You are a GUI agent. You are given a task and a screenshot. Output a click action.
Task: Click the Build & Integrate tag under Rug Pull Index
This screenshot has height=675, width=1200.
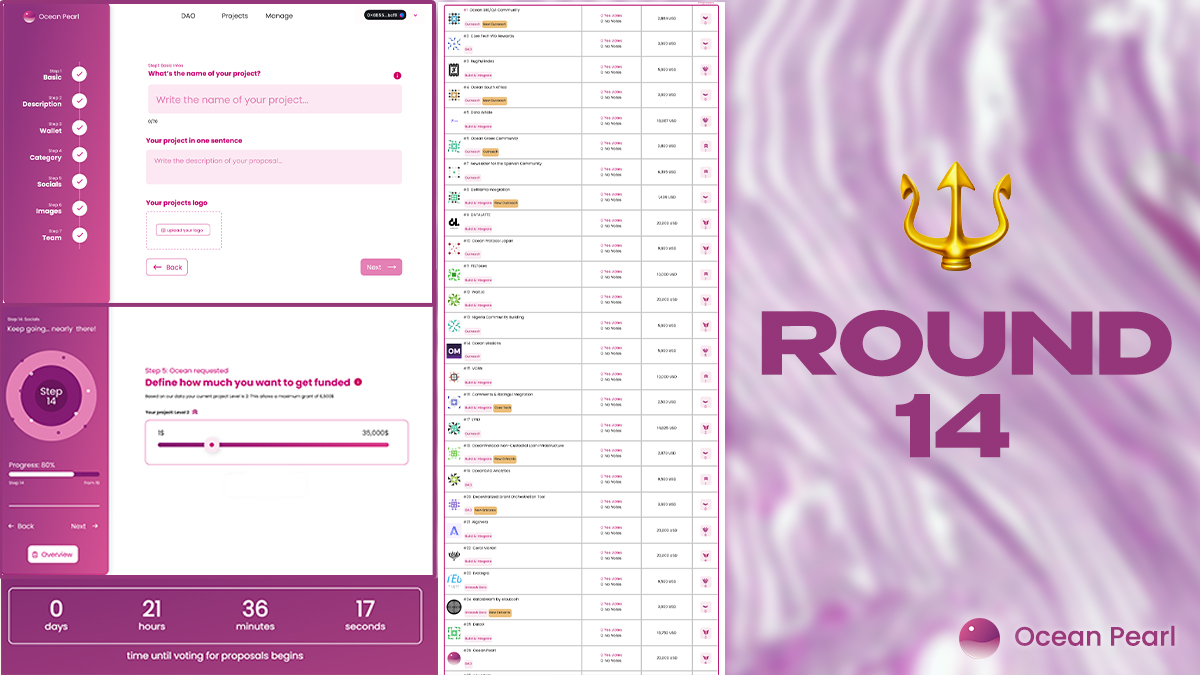point(478,75)
